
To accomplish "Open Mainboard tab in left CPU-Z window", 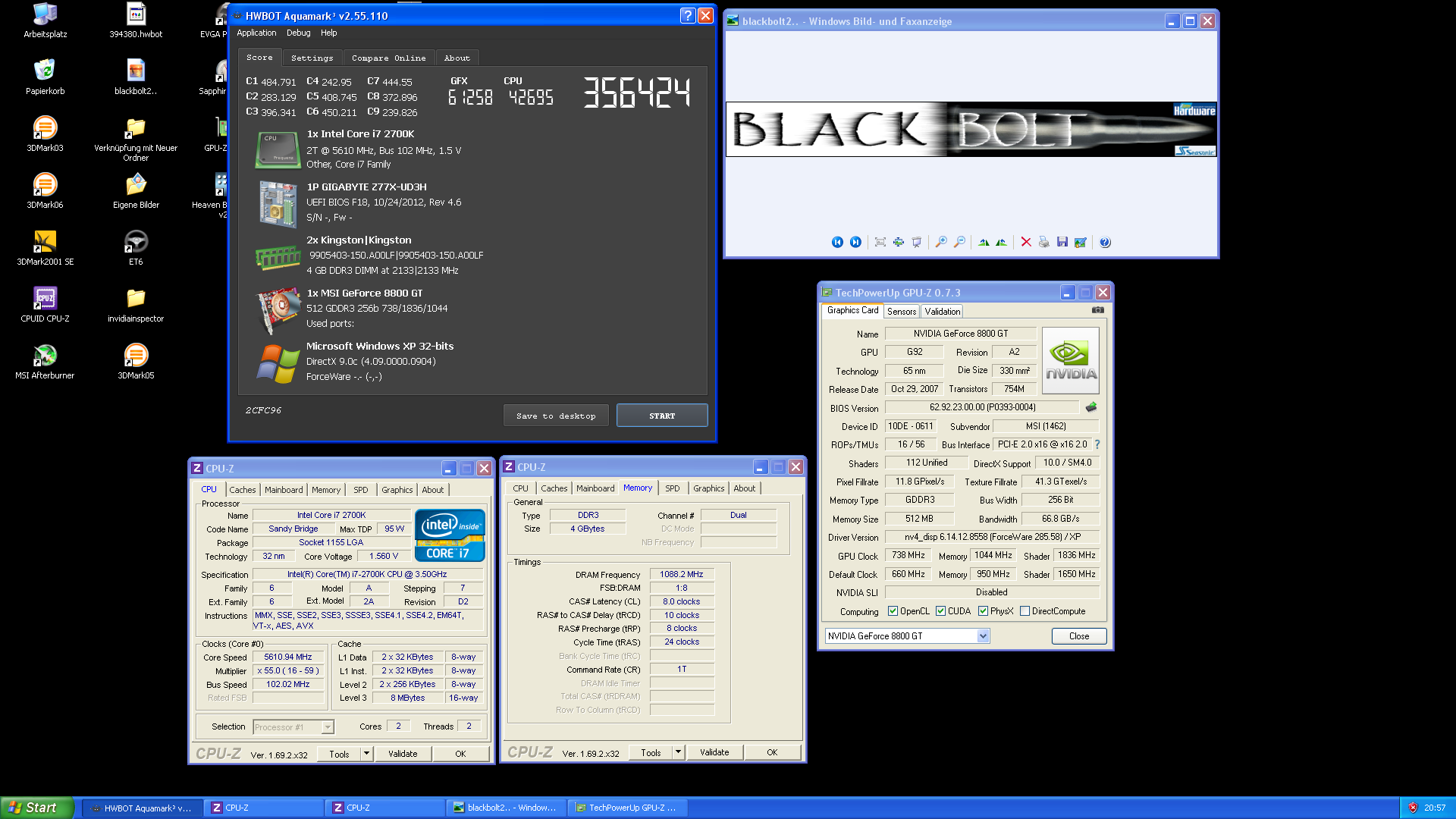I will 284,490.
